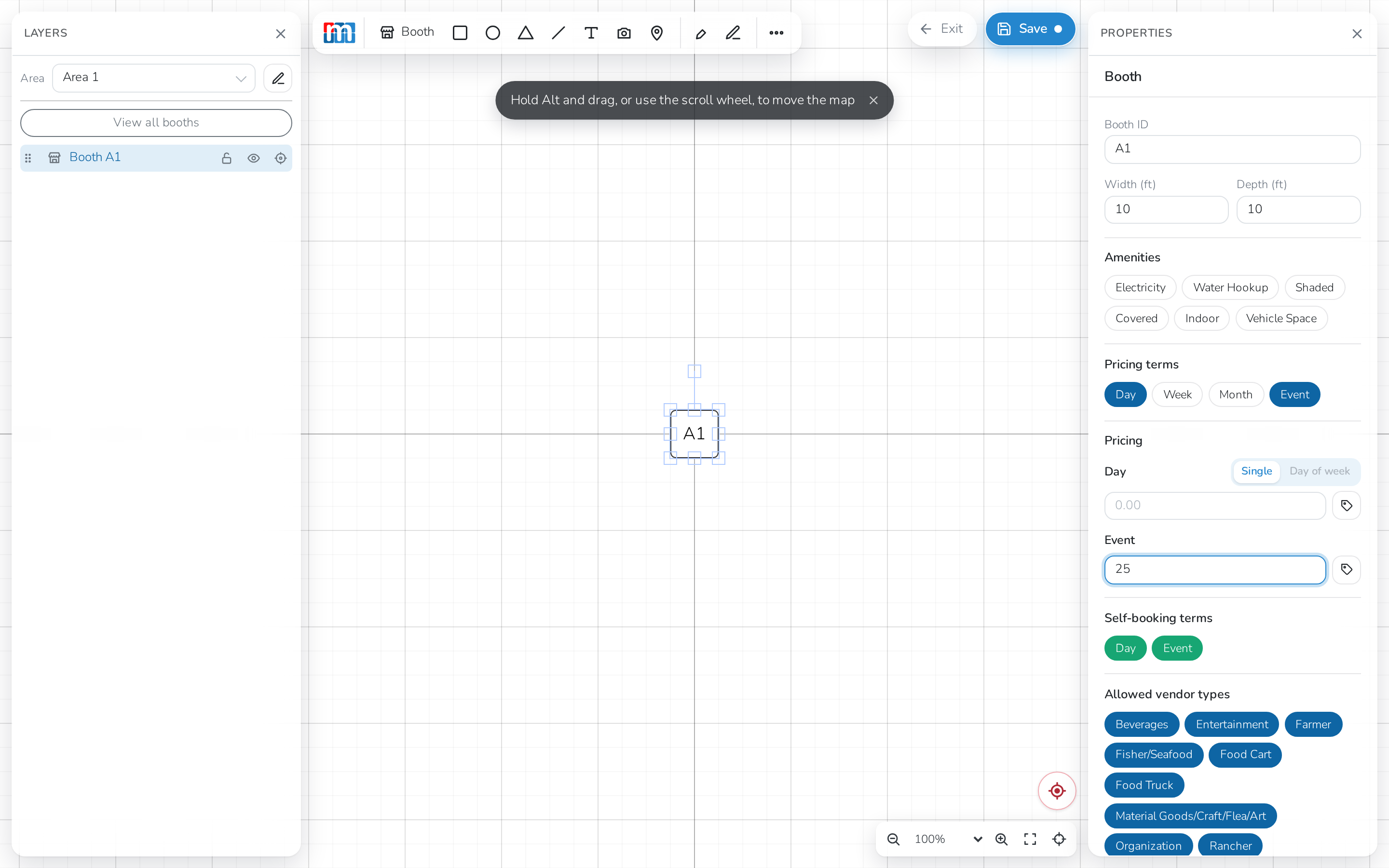Click View all booths button
The image size is (1389, 868).
tap(156, 122)
